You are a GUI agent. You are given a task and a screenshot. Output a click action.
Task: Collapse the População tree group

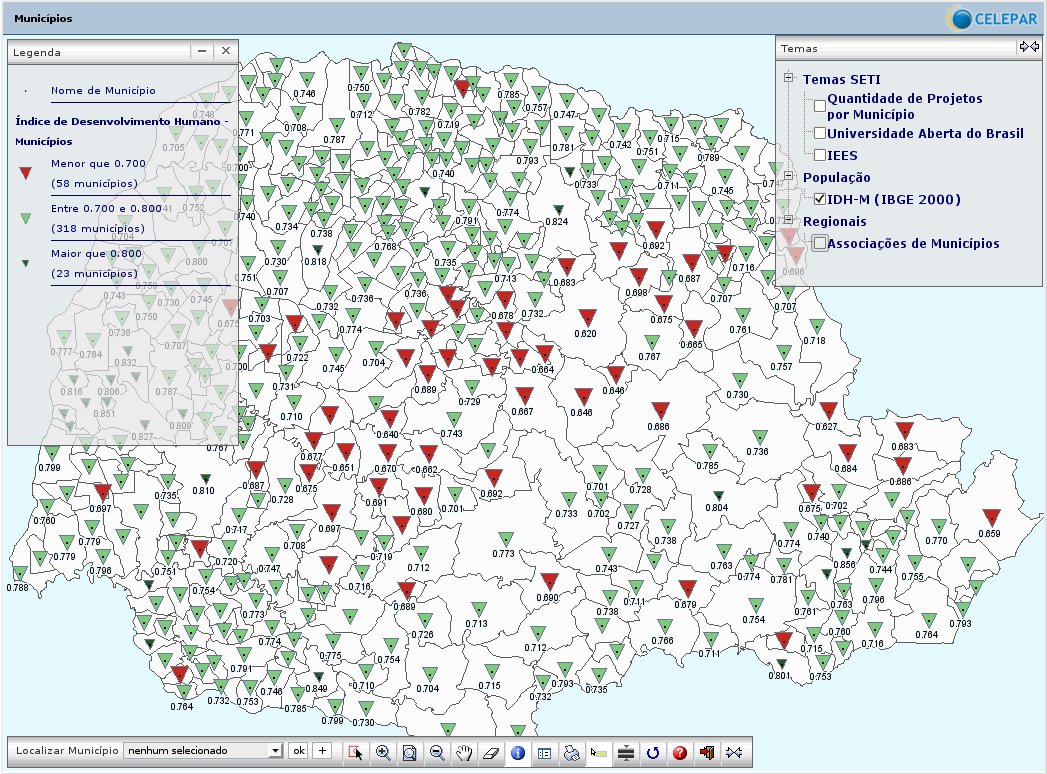[789, 177]
